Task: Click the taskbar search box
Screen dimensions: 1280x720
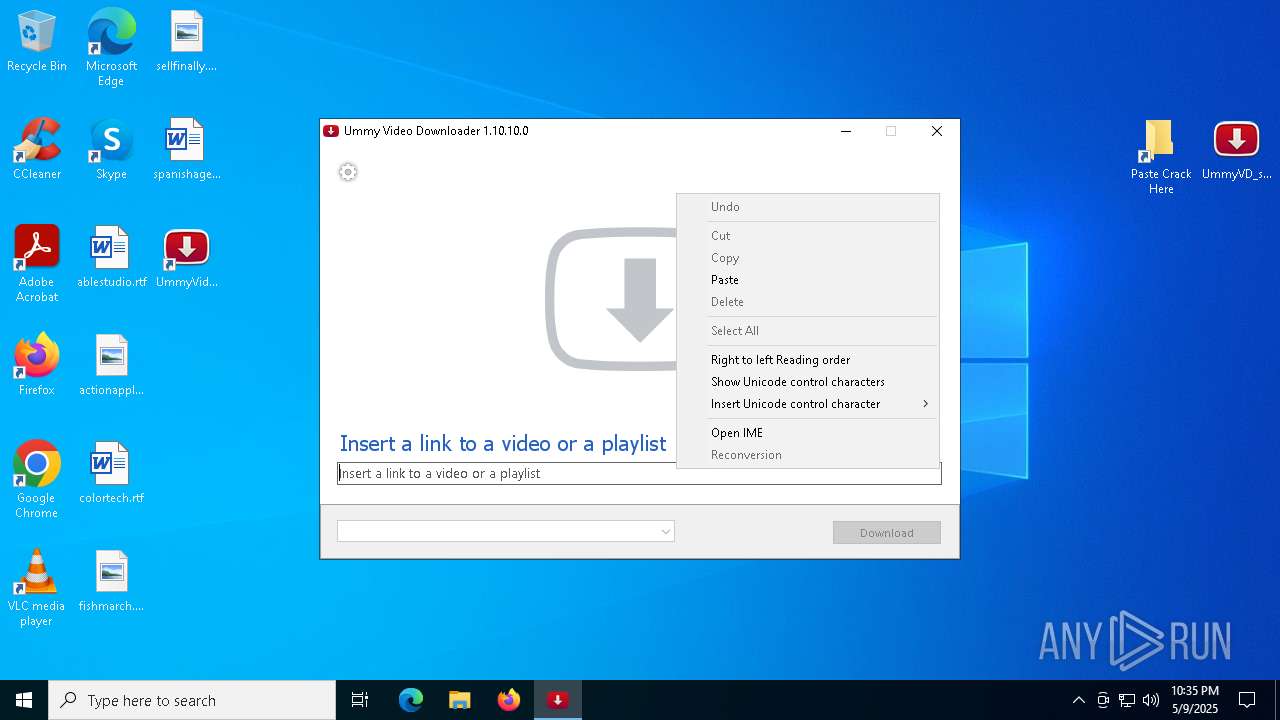Action: tap(192, 700)
